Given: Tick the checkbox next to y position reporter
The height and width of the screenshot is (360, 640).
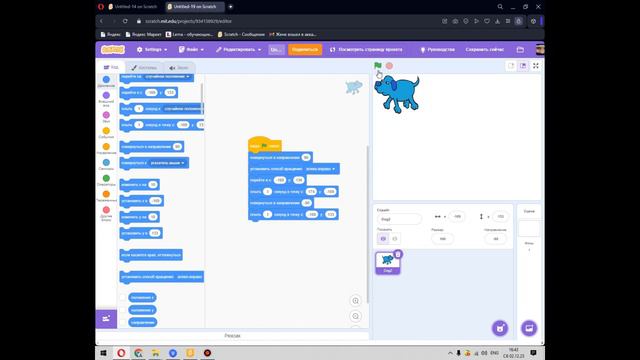Looking at the screenshot, I should [x=123, y=310].
